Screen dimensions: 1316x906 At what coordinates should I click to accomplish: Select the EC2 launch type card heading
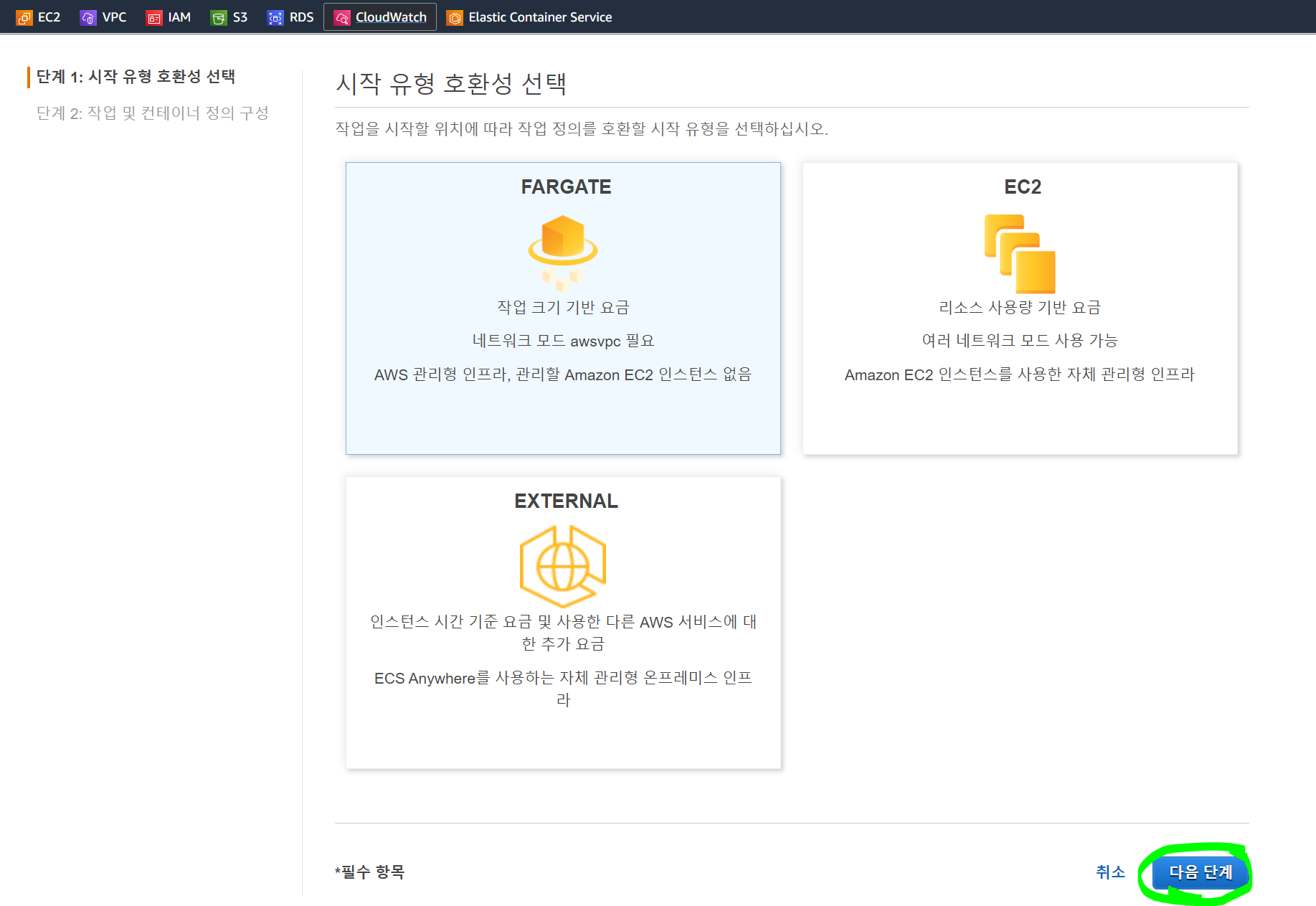(1023, 187)
